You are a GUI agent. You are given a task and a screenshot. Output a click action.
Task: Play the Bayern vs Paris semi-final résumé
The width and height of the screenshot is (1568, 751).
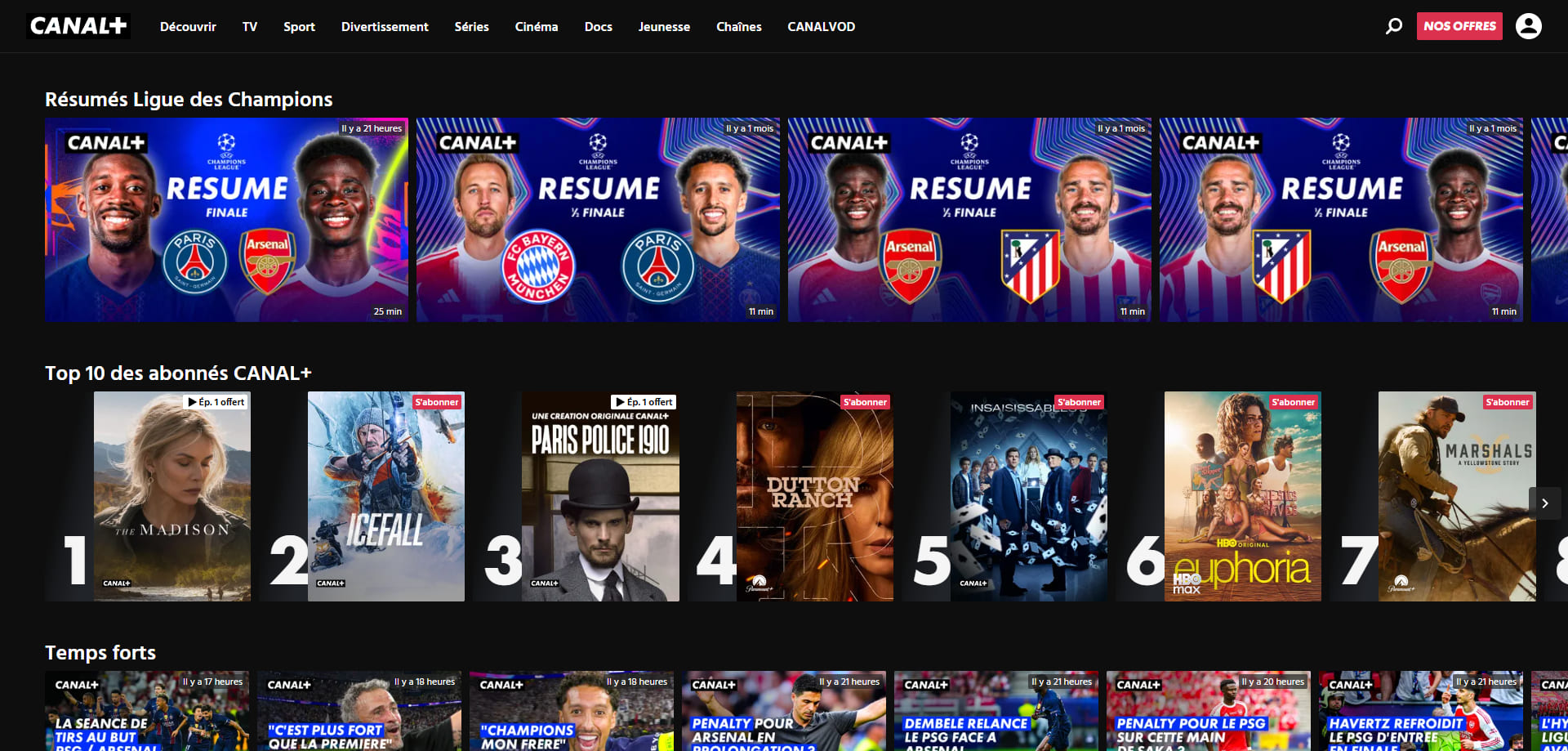click(598, 220)
